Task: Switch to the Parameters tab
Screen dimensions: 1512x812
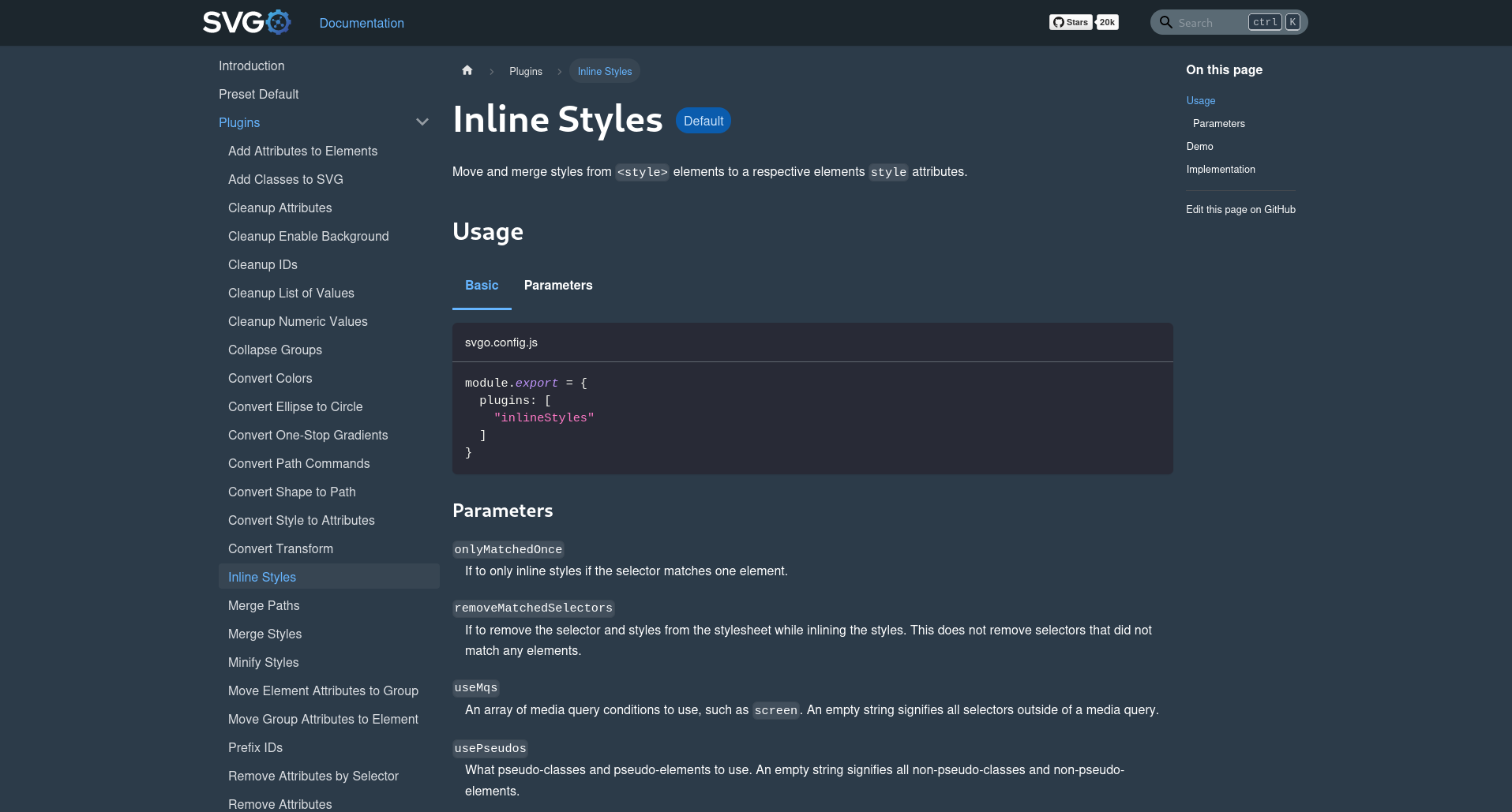Action: pos(557,286)
